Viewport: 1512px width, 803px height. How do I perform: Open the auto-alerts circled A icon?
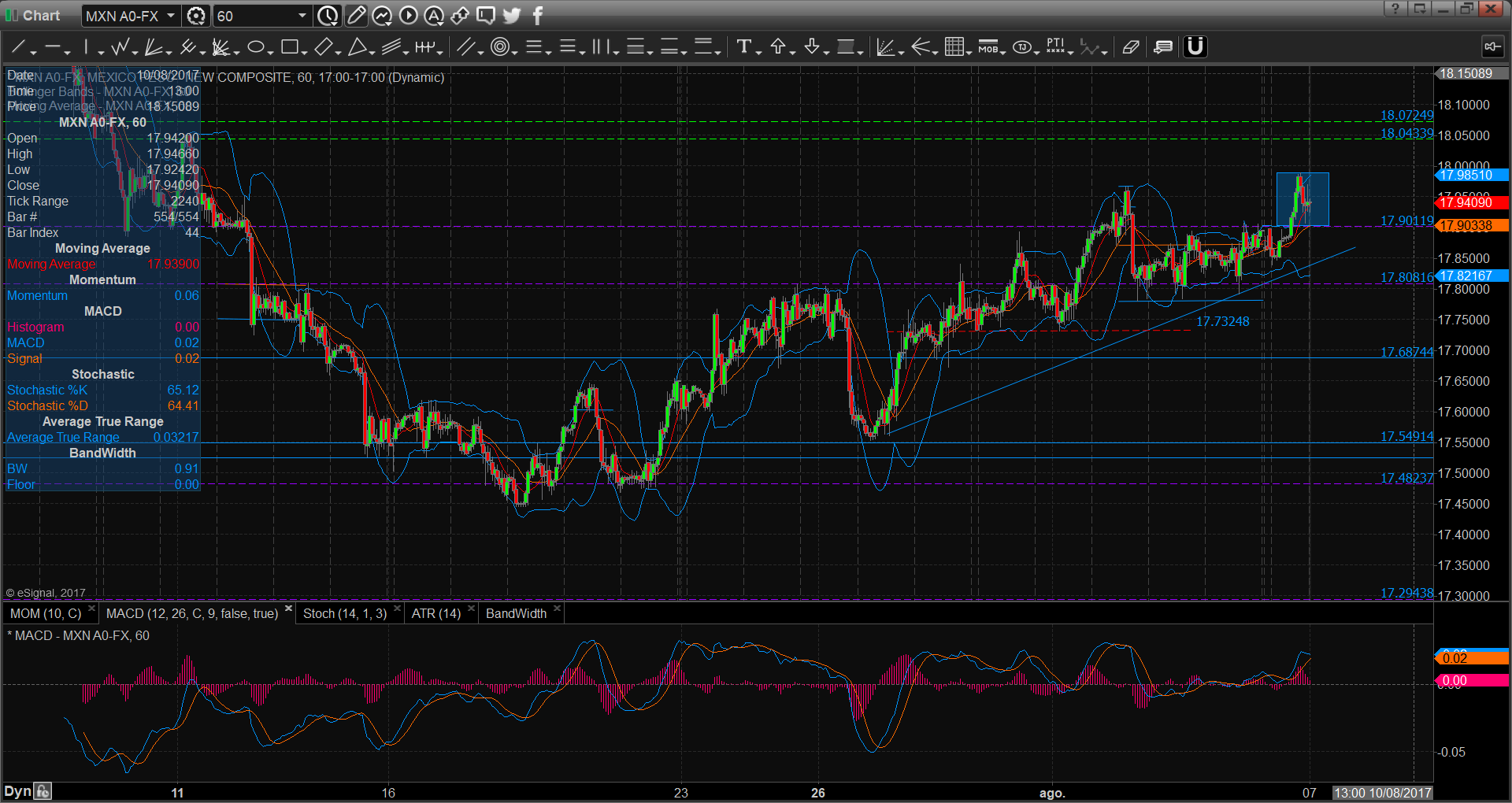(x=434, y=15)
